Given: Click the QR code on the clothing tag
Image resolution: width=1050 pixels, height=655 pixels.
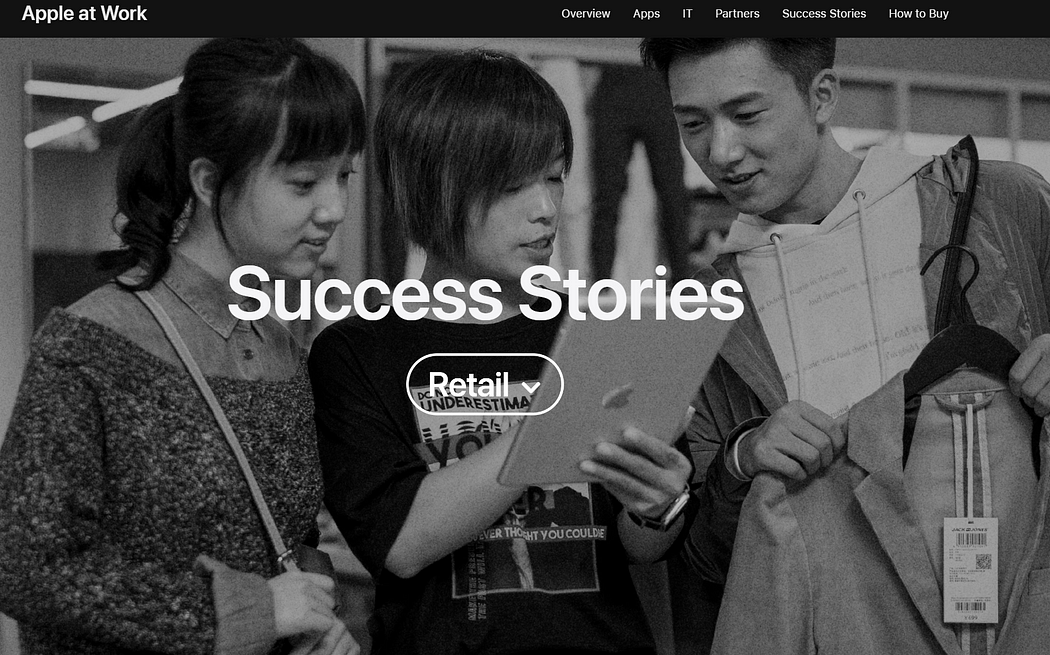Looking at the screenshot, I should pos(983,561).
